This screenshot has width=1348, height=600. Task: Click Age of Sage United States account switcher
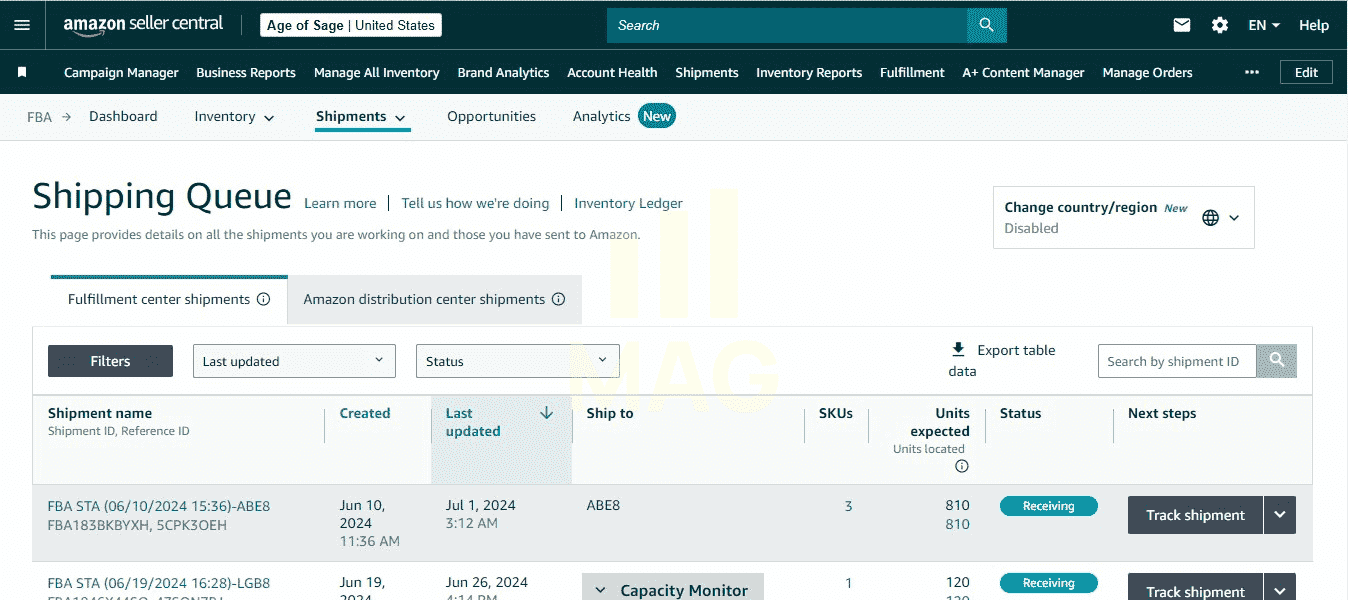coord(351,25)
